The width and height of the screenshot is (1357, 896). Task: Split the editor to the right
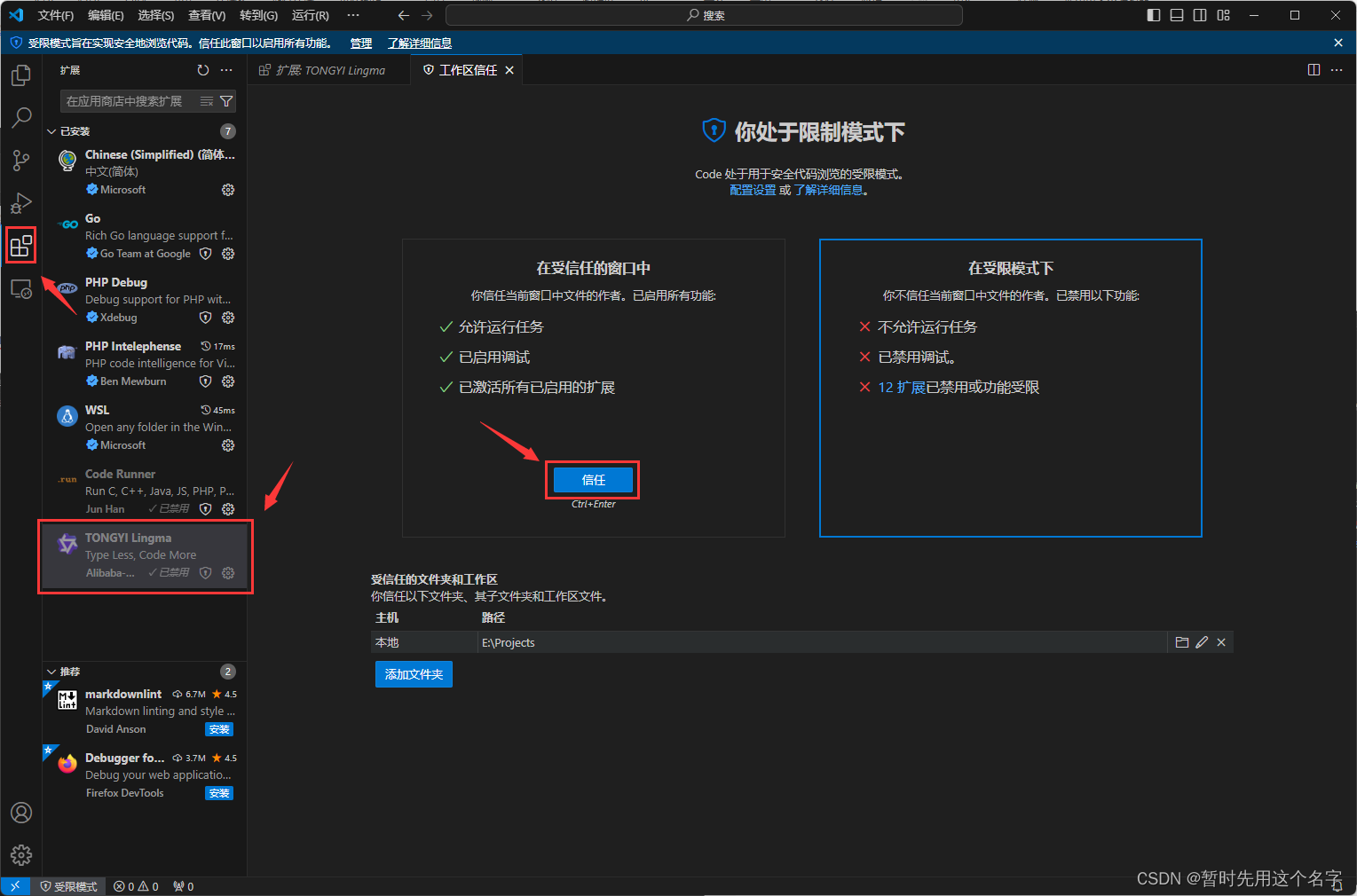point(1314,70)
